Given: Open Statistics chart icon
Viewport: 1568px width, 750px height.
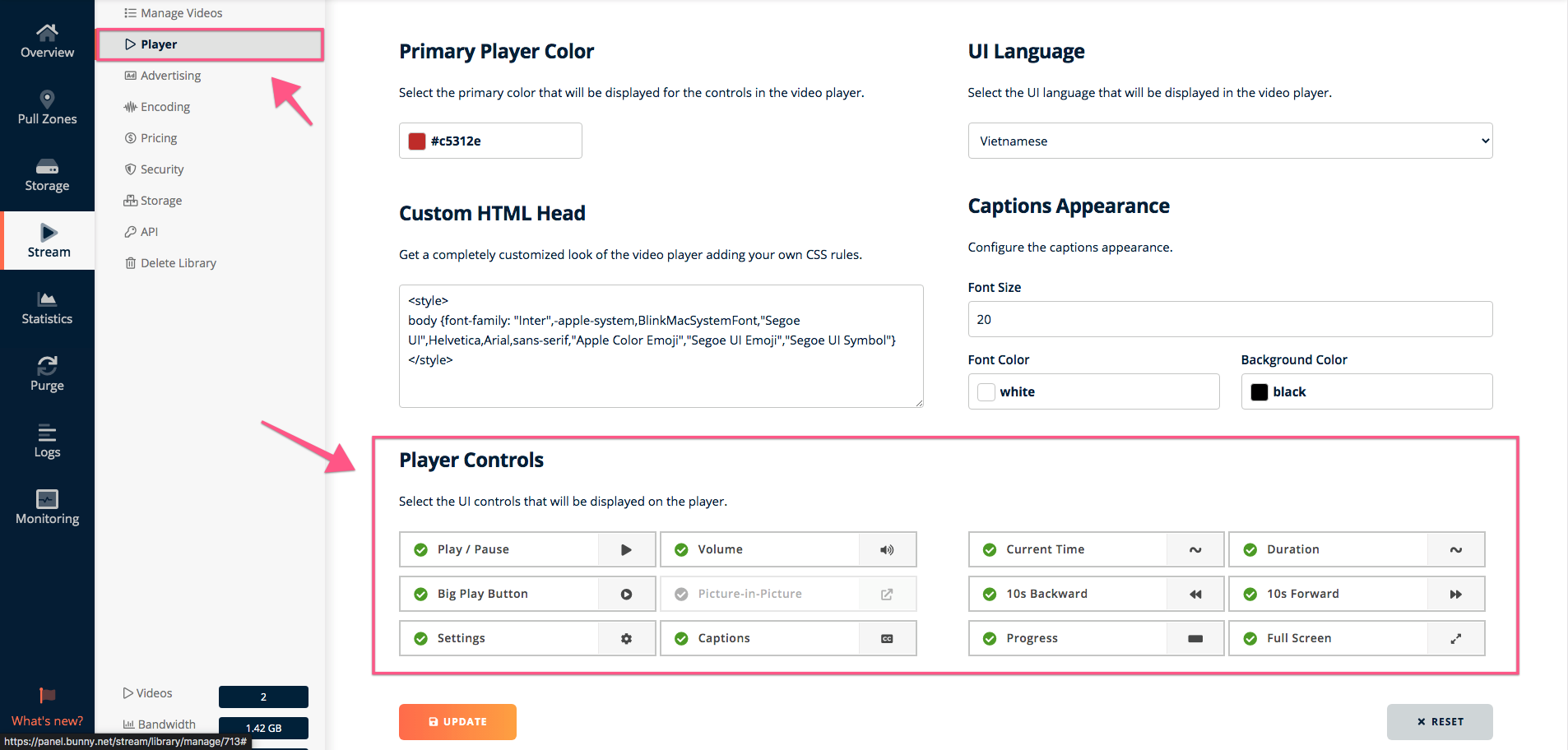Looking at the screenshot, I should coord(47,299).
